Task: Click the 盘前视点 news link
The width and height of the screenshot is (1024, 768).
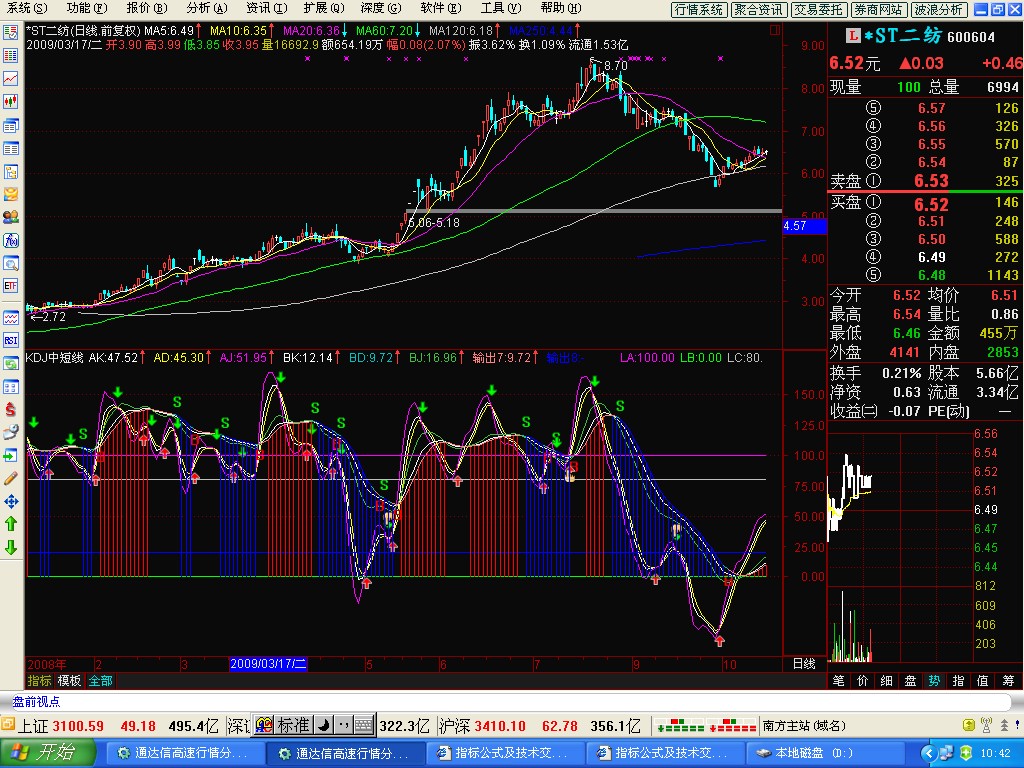Action: (x=37, y=701)
